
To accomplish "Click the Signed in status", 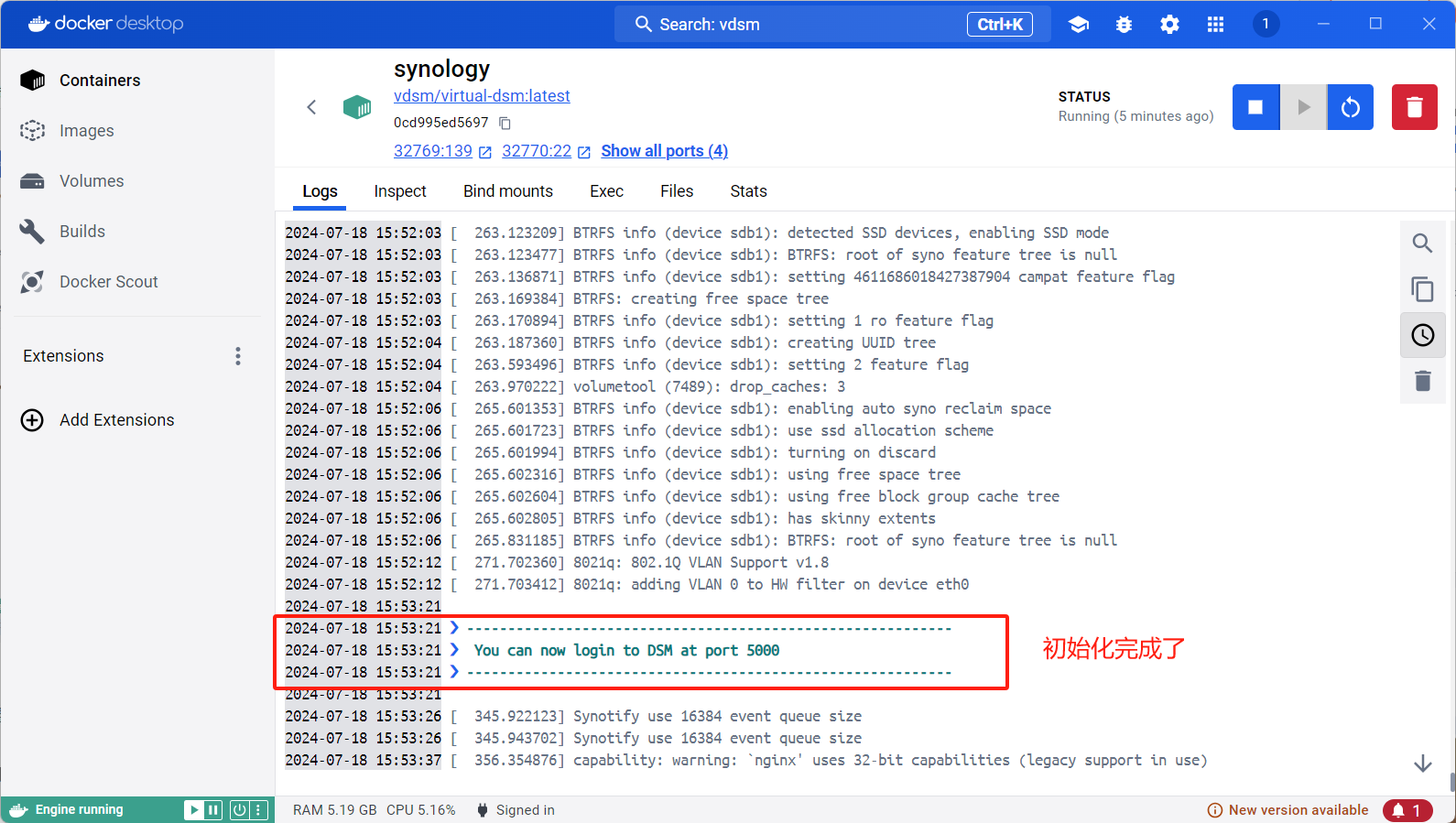I will click(x=516, y=810).
